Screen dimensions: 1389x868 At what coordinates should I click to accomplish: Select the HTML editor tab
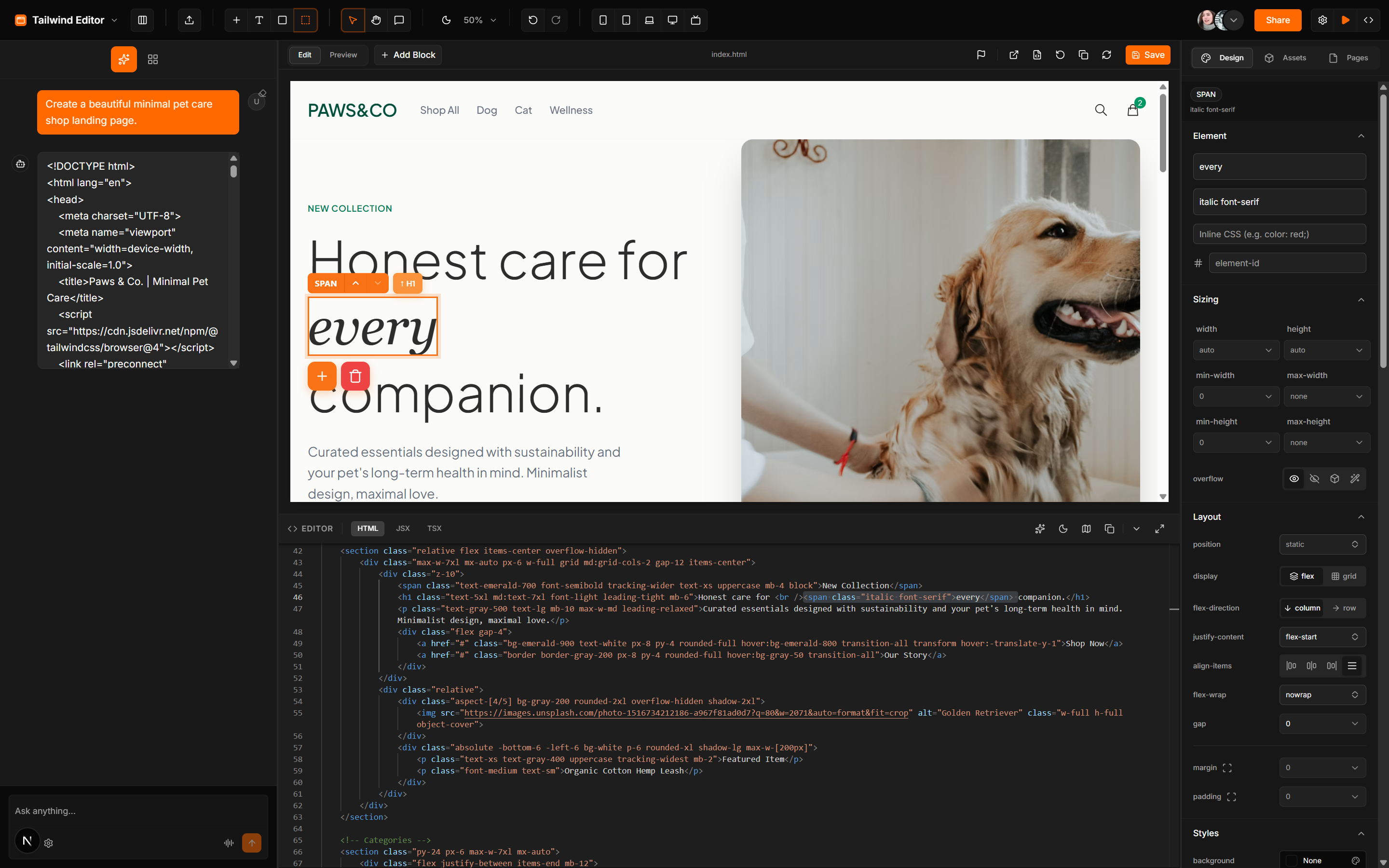368,529
